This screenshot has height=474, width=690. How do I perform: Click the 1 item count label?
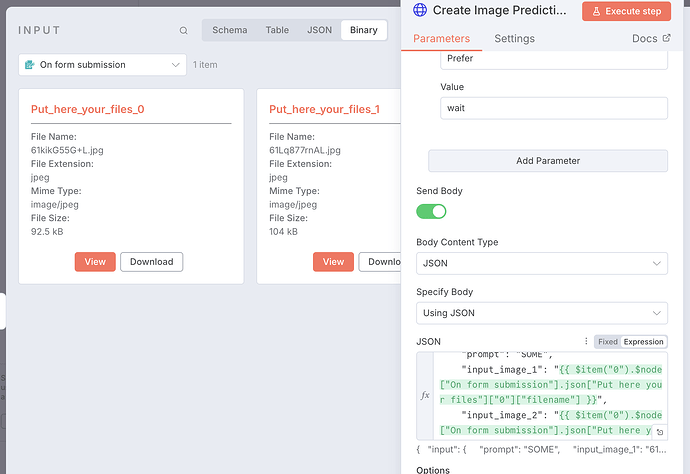tap(205, 65)
